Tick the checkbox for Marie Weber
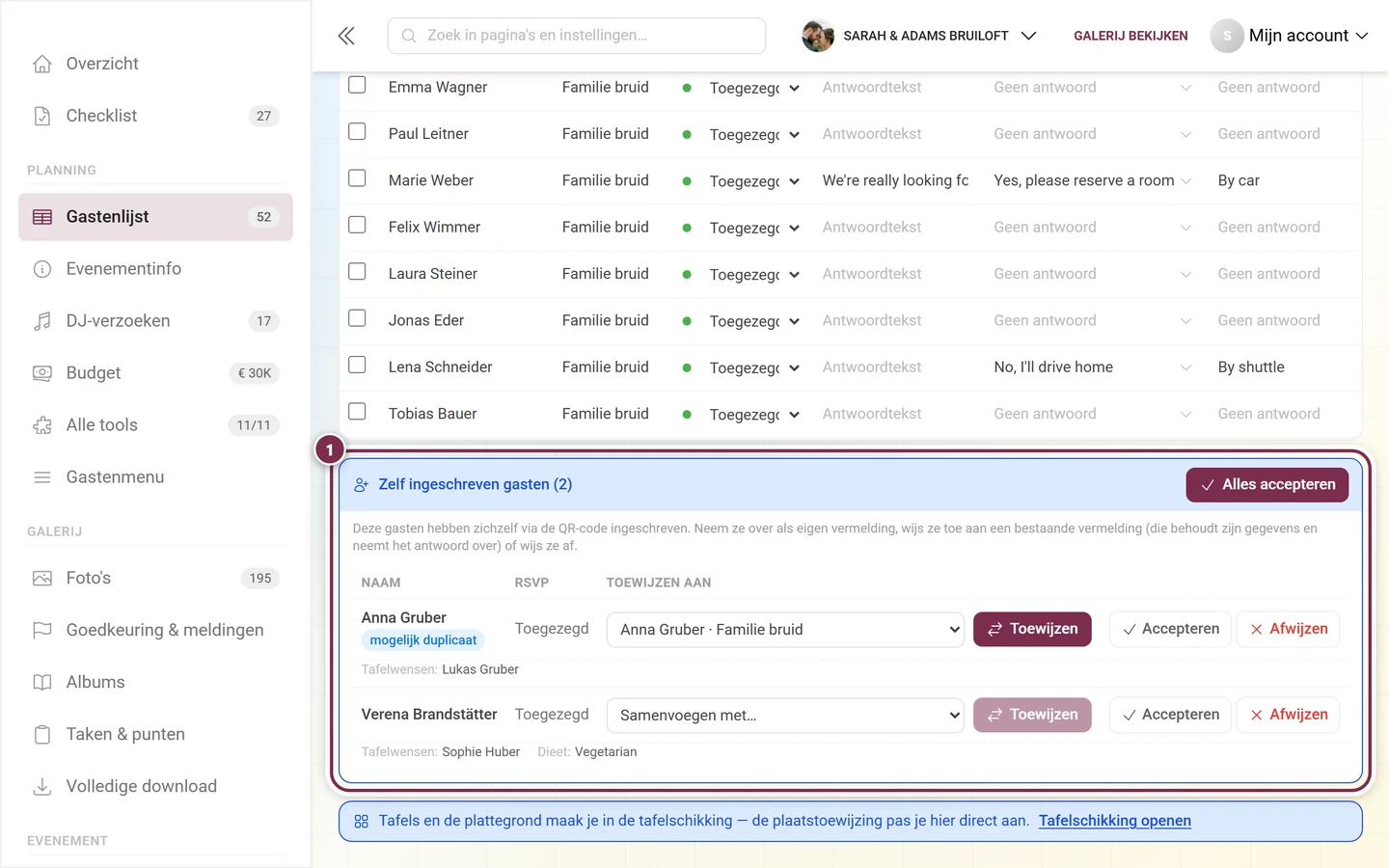The height and width of the screenshot is (868, 1389). coord(357,178)
